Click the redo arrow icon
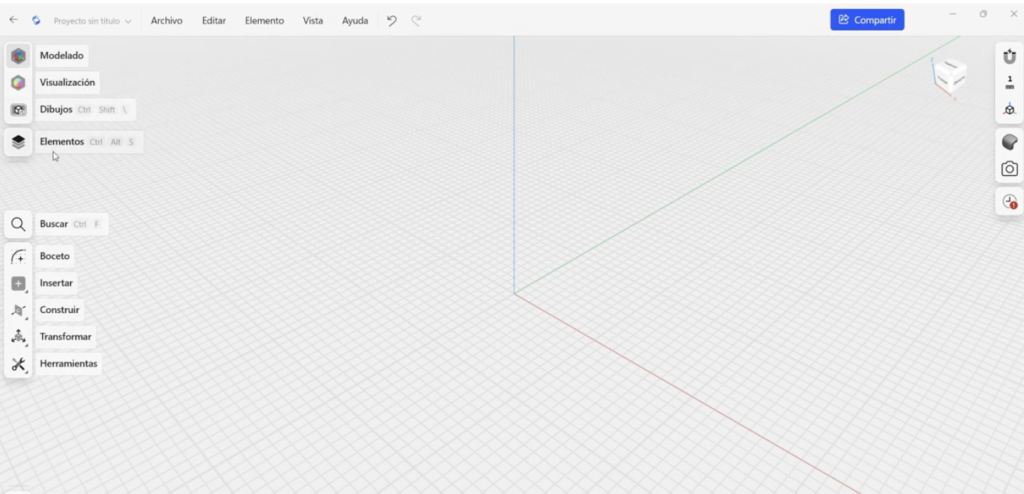The image size is (1024, 494). pos(416,20)
